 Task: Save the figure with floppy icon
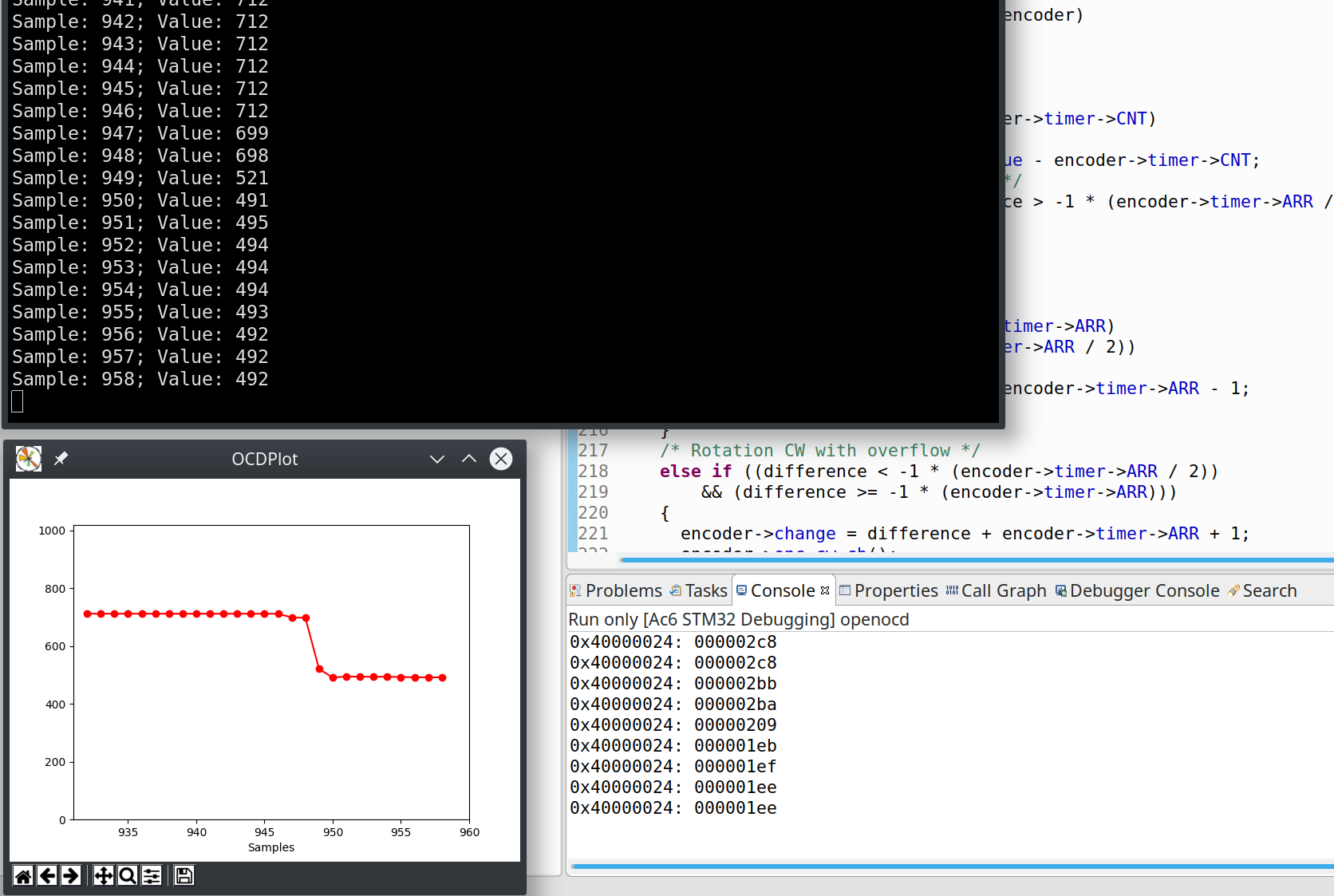pos(184,876)
